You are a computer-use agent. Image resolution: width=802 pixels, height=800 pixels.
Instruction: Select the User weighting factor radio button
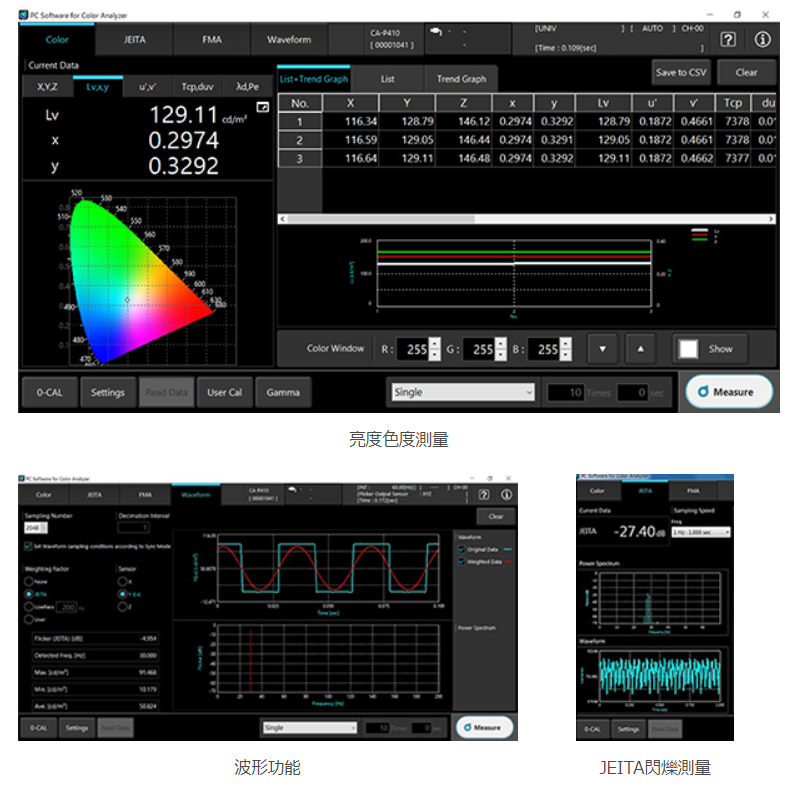point(29,619)
